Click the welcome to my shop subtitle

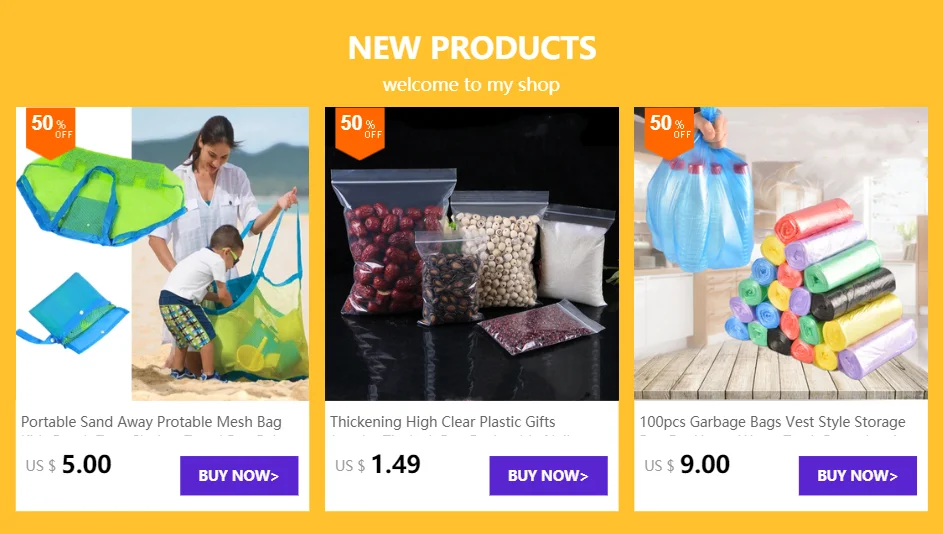click(472, 84)
